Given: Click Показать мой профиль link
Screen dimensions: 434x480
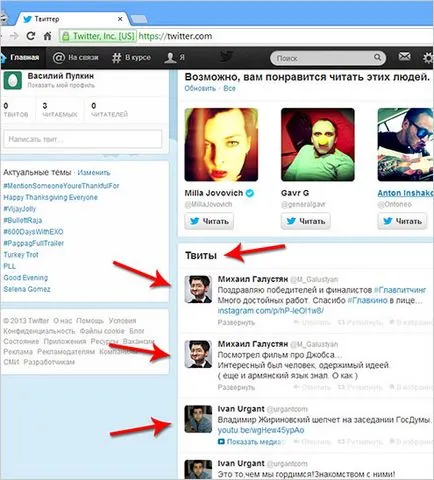Looking at the screenshot, I should (x=61, y=85).
